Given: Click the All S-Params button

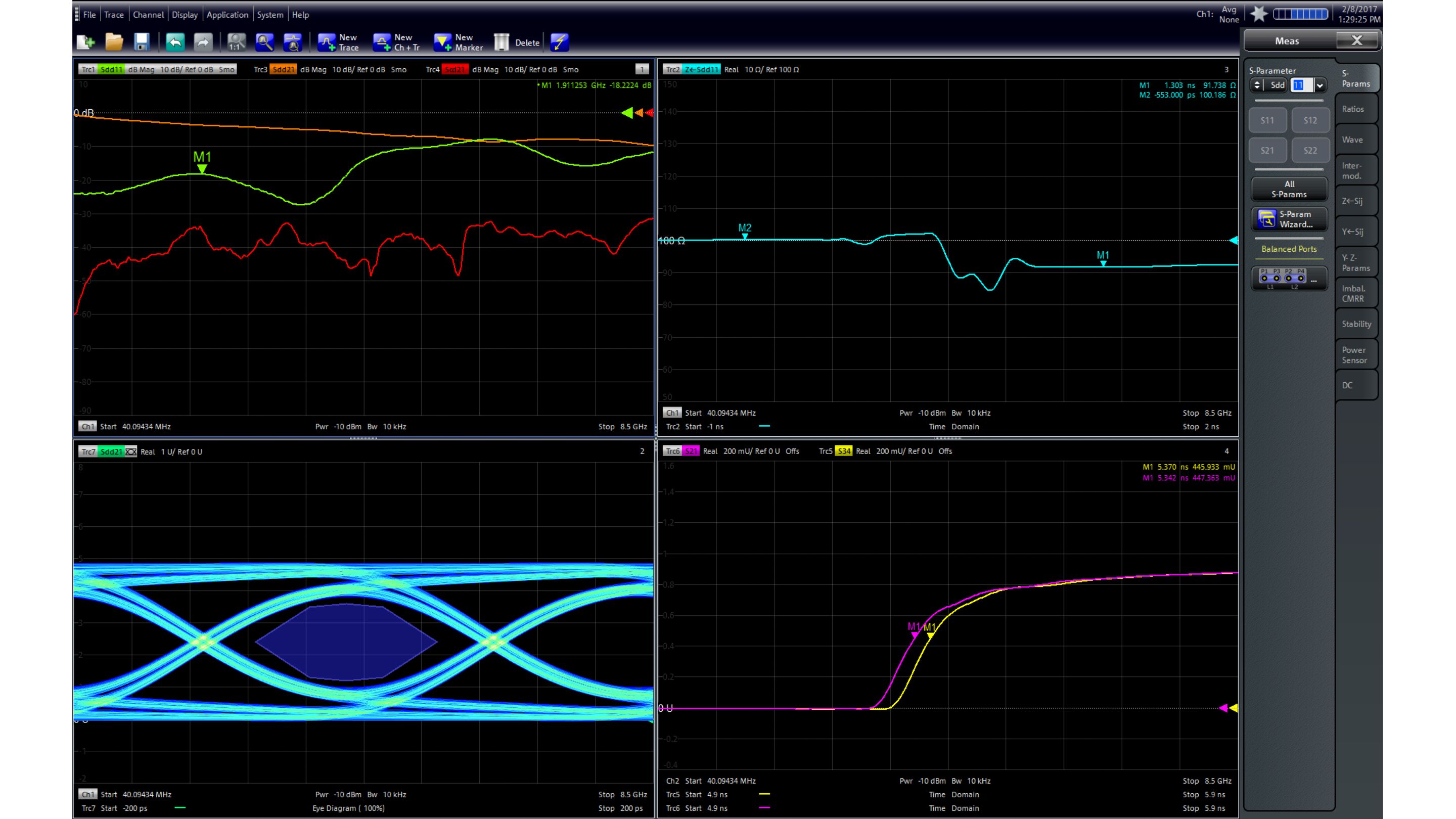Looking at the screenshot, I should point(1289,189).
